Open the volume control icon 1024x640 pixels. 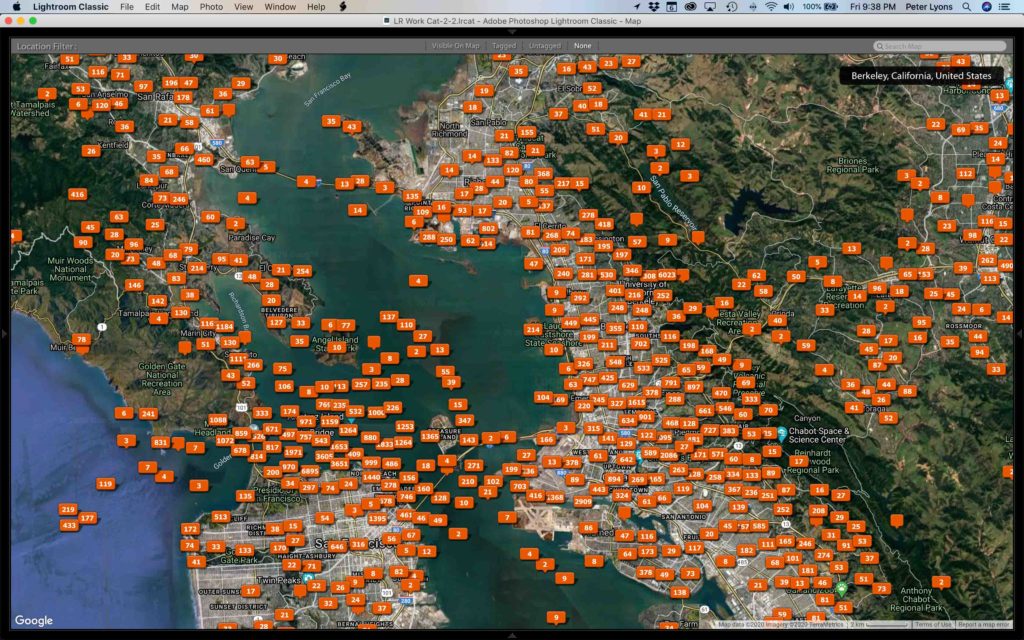(789, 7)
